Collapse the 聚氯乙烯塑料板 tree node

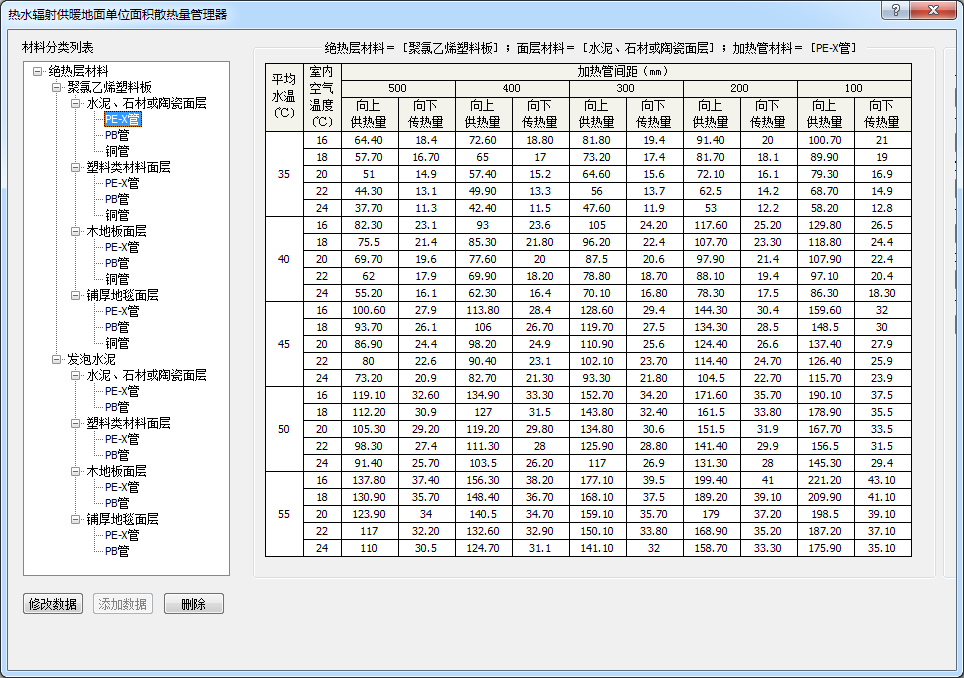tap(57, 87)
